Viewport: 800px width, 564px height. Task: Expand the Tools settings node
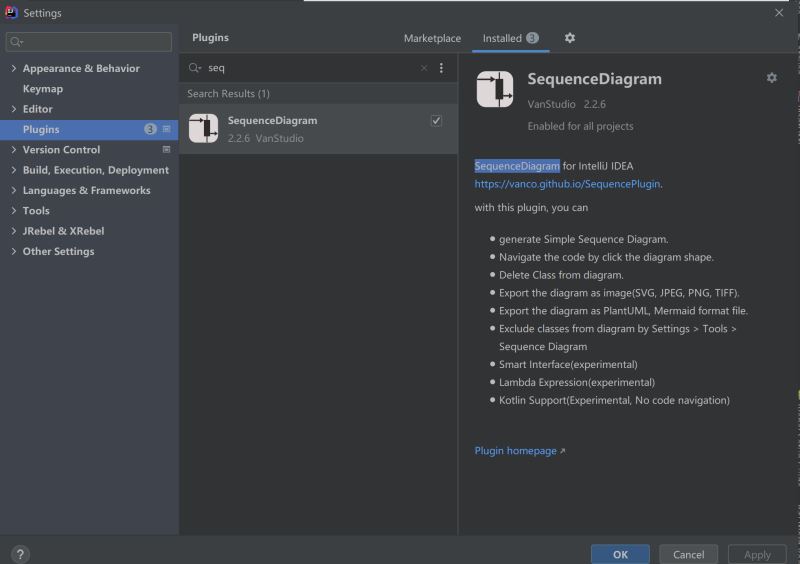point(14,211)
